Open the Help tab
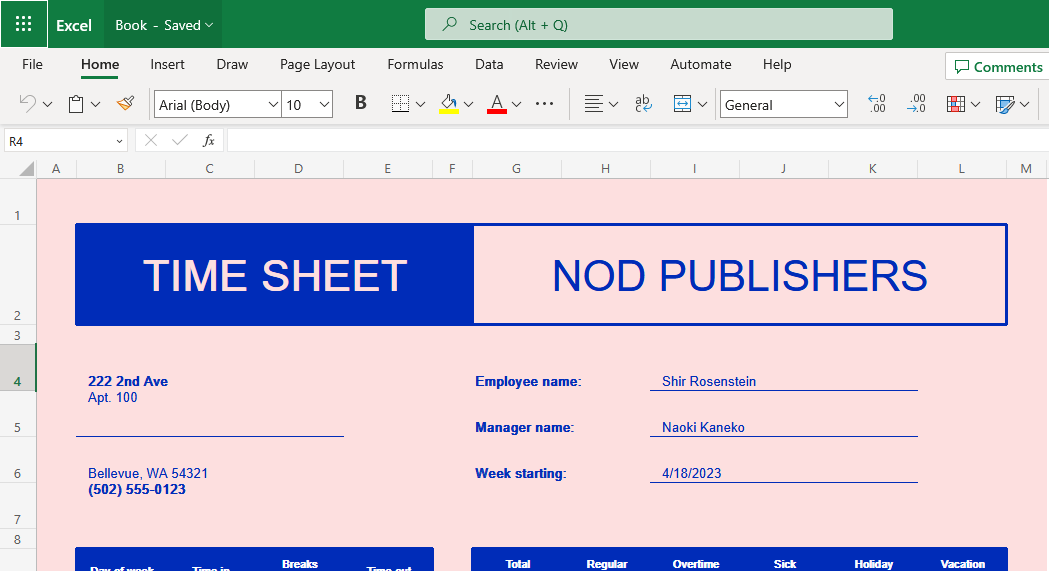 pyautogui.click(x=777, y=64)
